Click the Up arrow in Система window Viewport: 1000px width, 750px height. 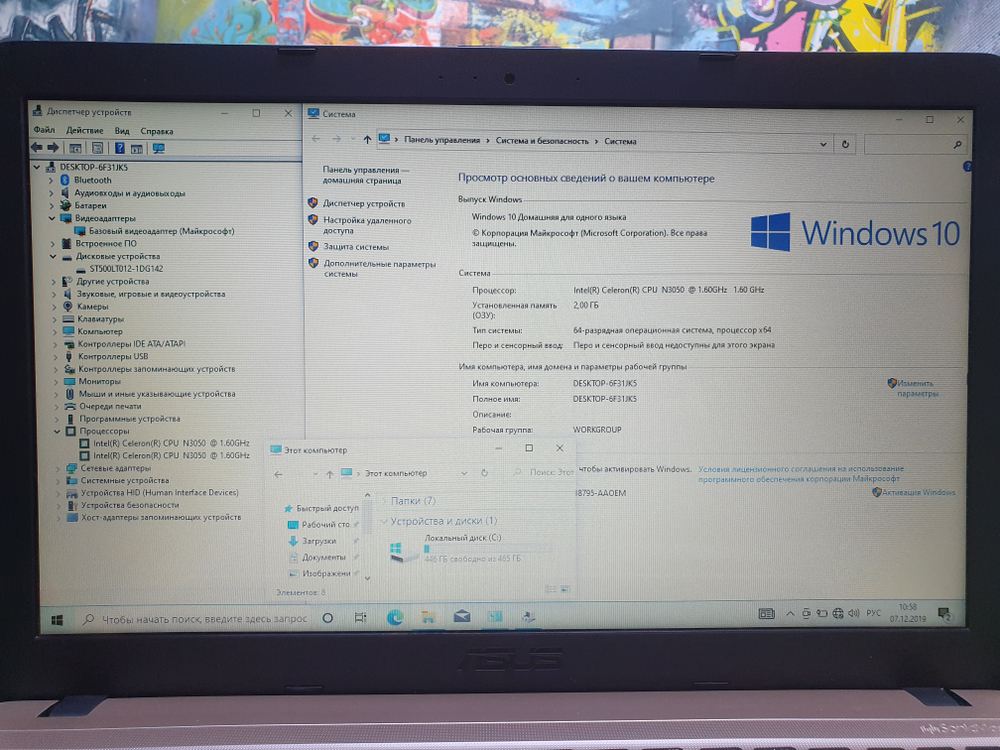coord(367,140)
